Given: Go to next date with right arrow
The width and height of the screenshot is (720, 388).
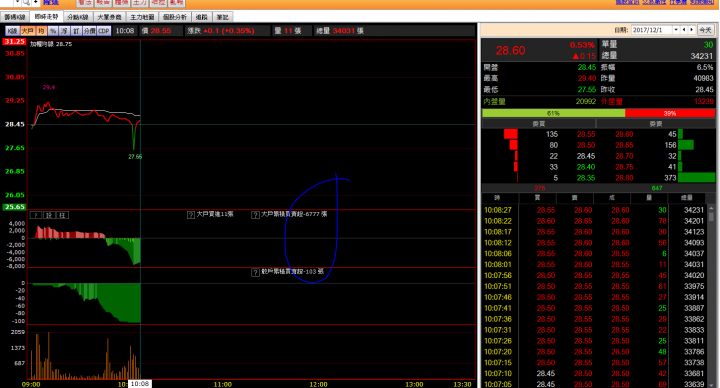Looking at the screenshot, I should click(x=692, y=30).
